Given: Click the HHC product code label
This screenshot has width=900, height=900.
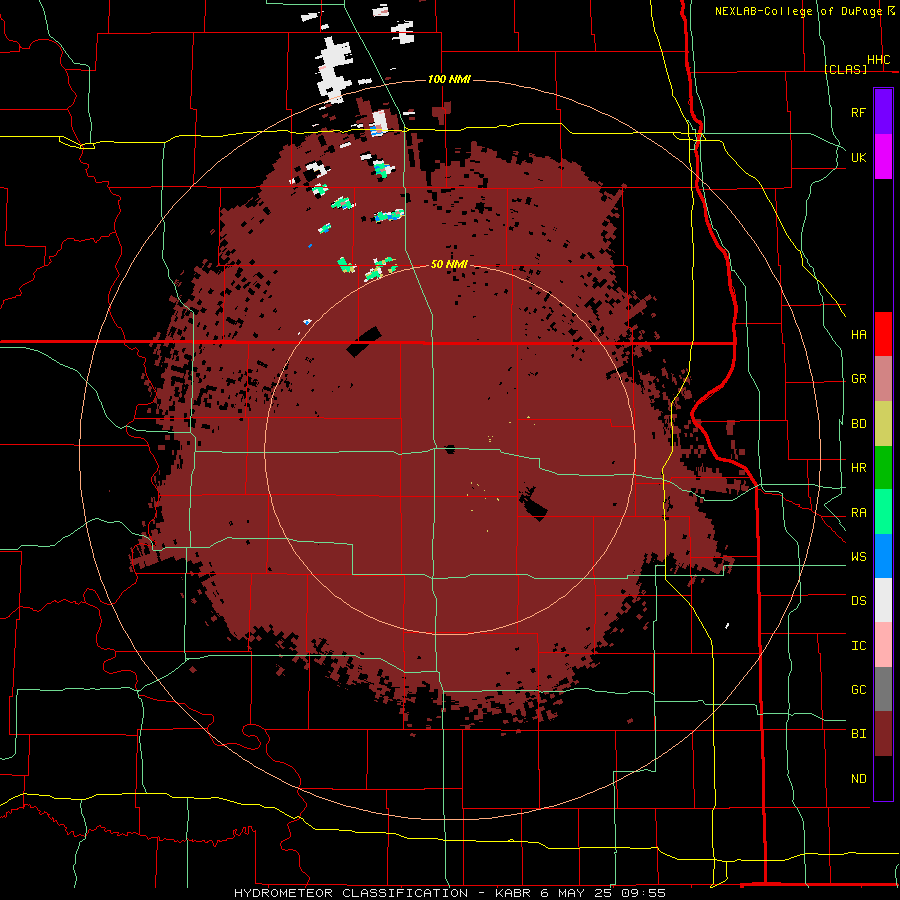Looking at the screenshot, I should (x=879, y=60).
